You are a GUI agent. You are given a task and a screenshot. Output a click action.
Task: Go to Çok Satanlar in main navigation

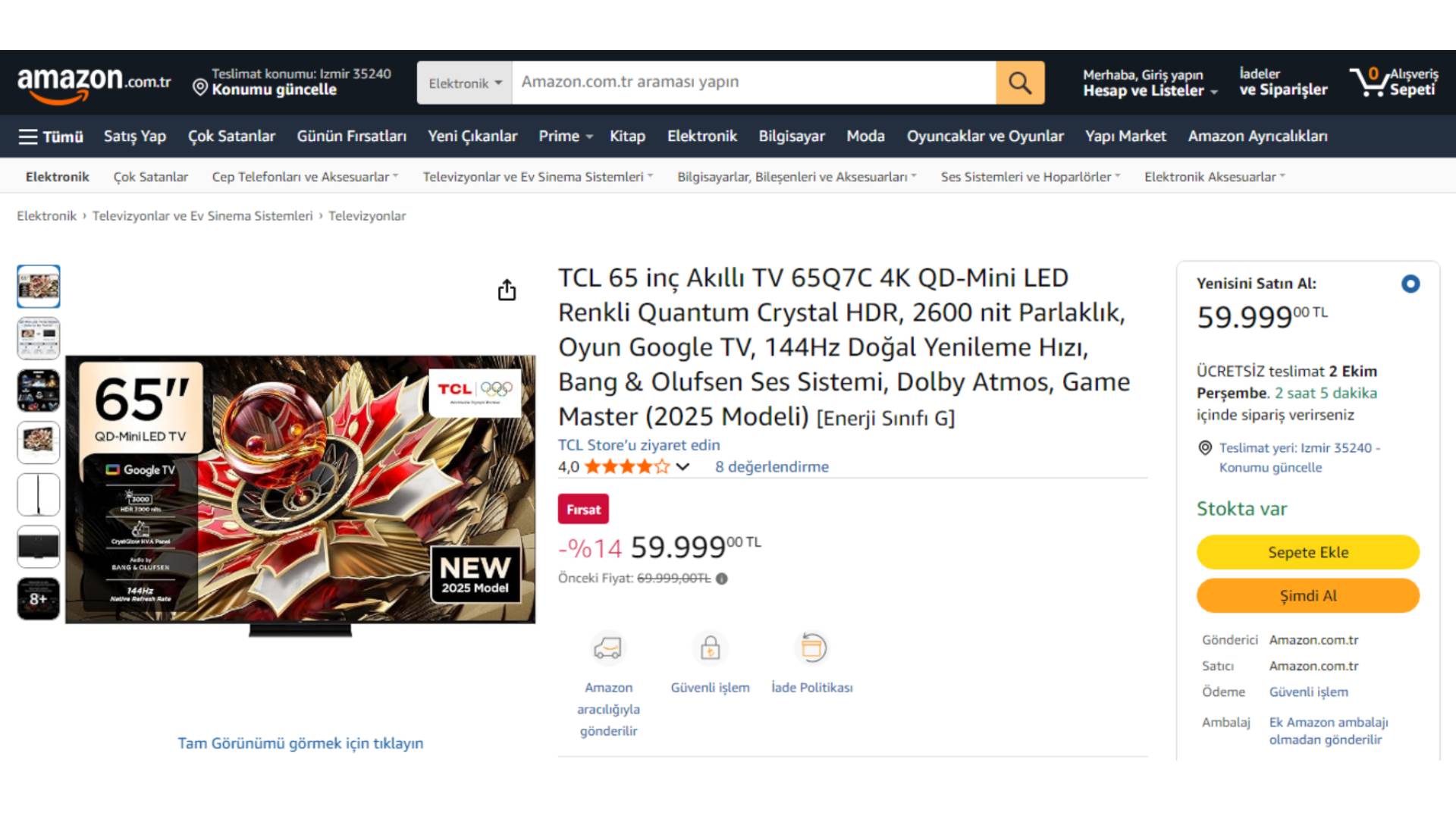pos(231,136)
